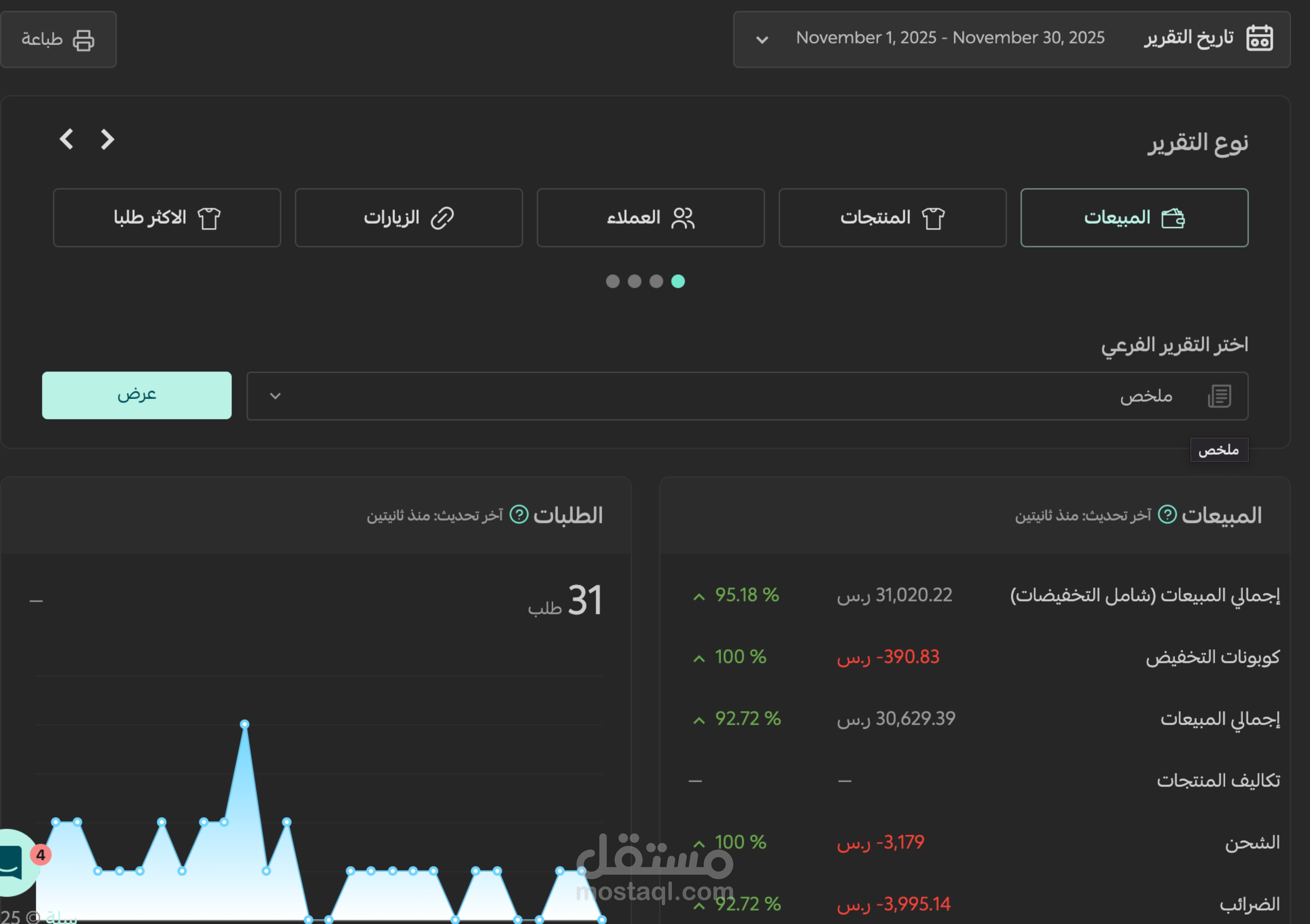Select the leftmost gray carousel dot

coord(612,281)
